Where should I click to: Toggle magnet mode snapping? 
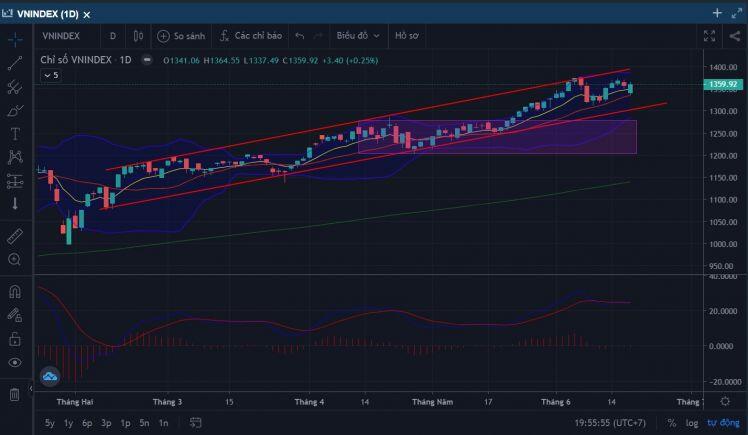coord(15,291)
